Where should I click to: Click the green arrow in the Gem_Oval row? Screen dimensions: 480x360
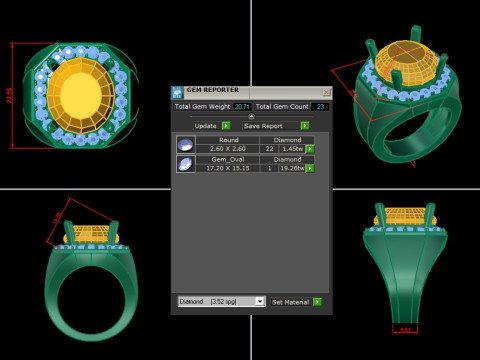310,168
